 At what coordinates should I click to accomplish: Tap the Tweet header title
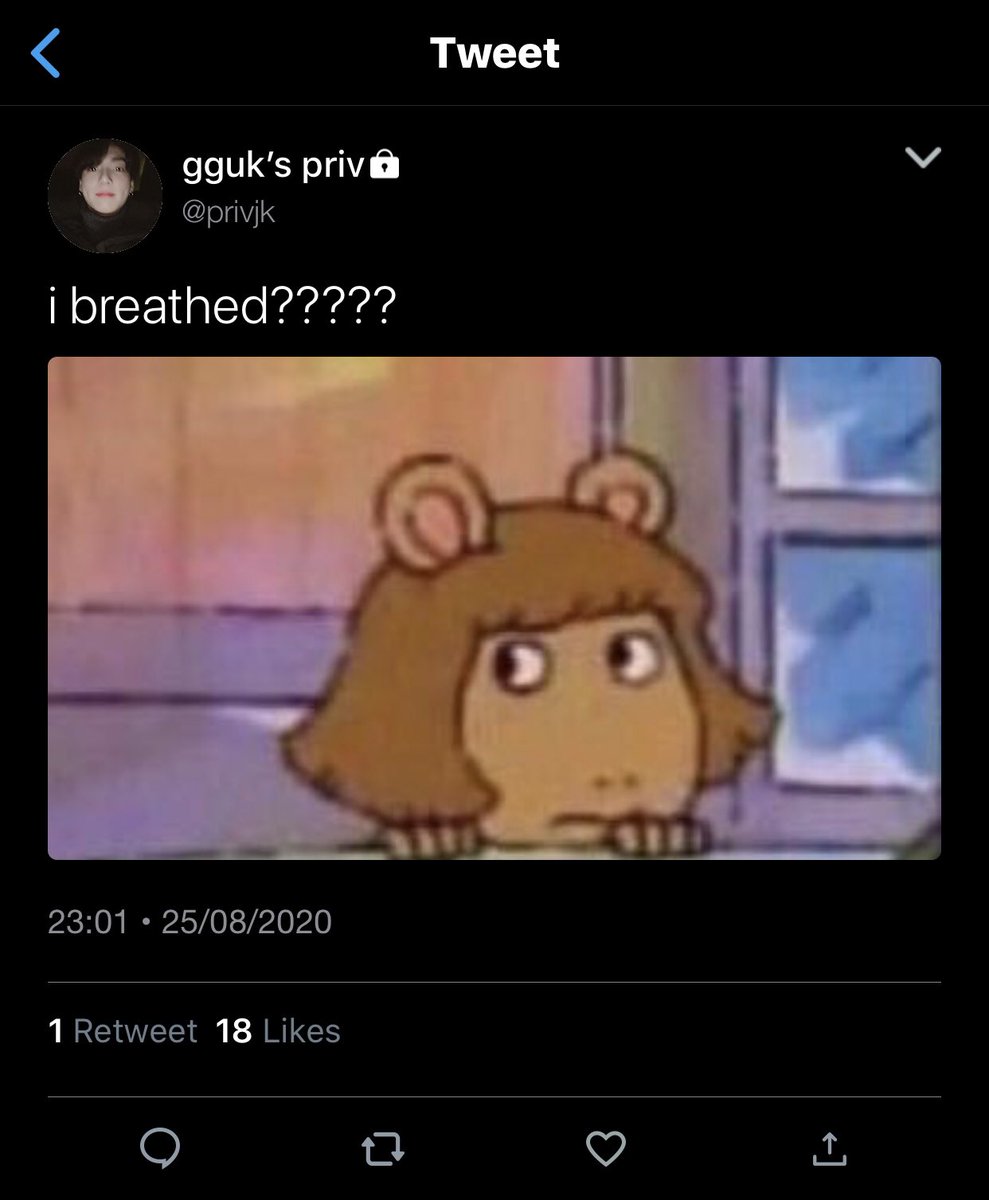tap(495, 53)
